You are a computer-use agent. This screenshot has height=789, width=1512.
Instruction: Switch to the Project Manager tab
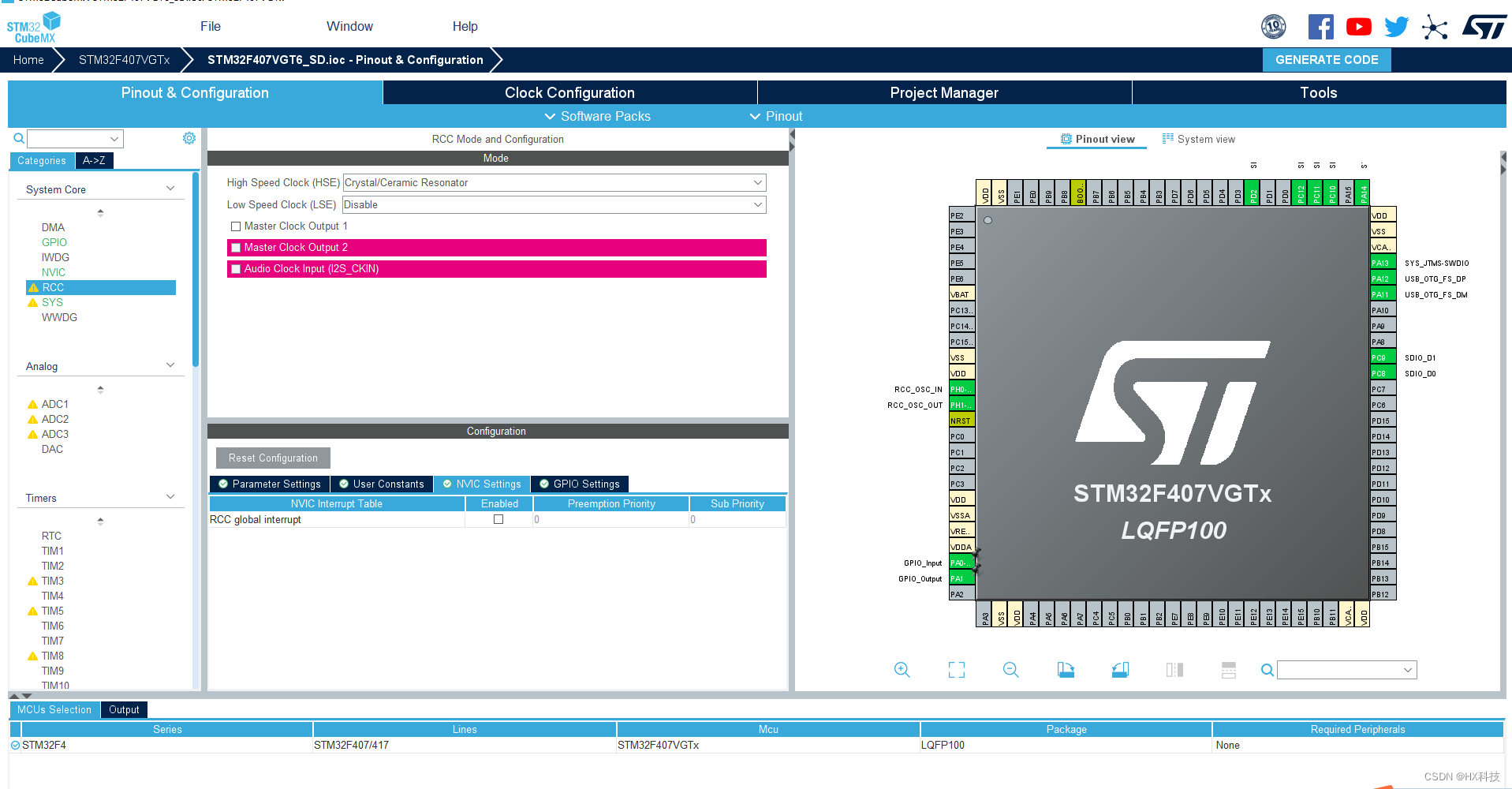[x=944, y=92]
